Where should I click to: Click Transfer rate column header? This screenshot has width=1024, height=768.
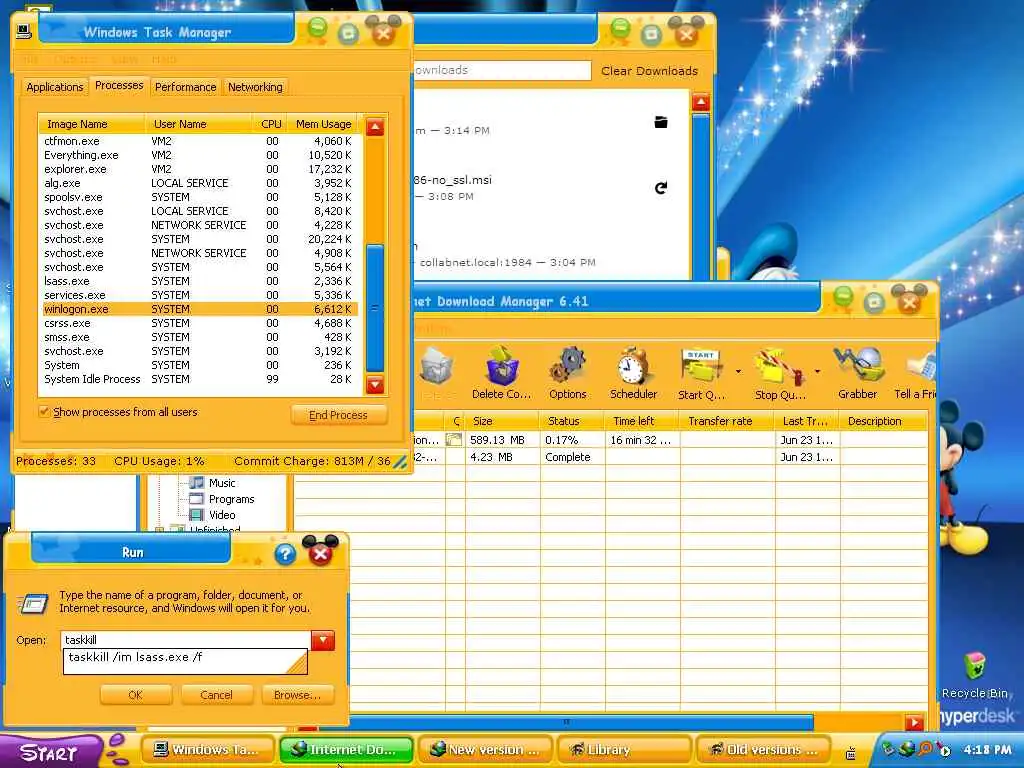click(727, 421)
